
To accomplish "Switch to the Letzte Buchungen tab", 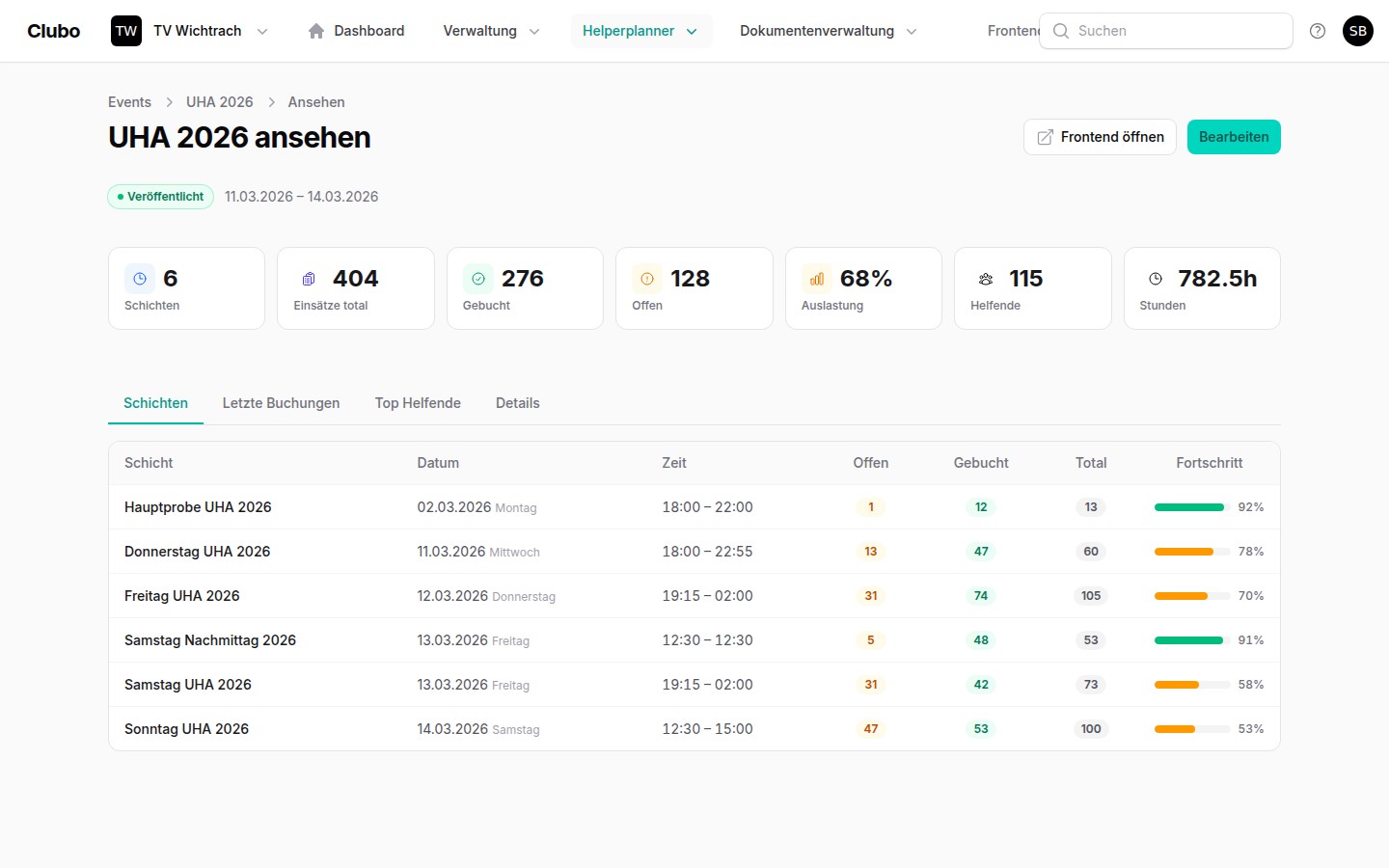I will point(281,403).
